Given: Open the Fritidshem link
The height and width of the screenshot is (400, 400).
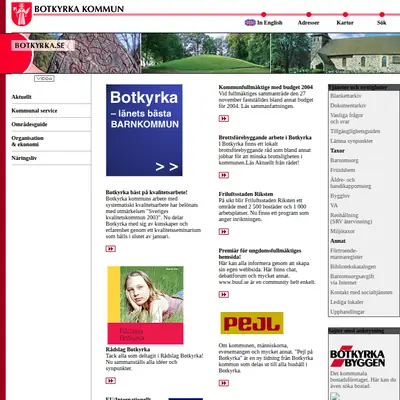Looking at the screenshot, I should point(343,170).
